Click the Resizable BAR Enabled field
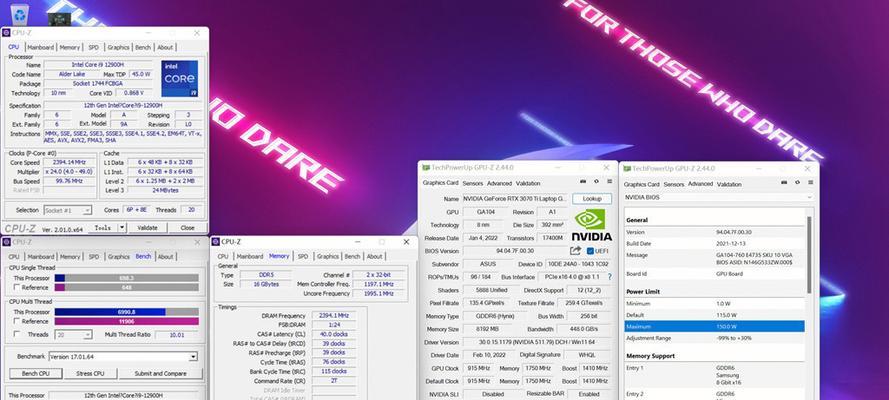Viewport: 889px width, 400px height. (x=589, y=394)
